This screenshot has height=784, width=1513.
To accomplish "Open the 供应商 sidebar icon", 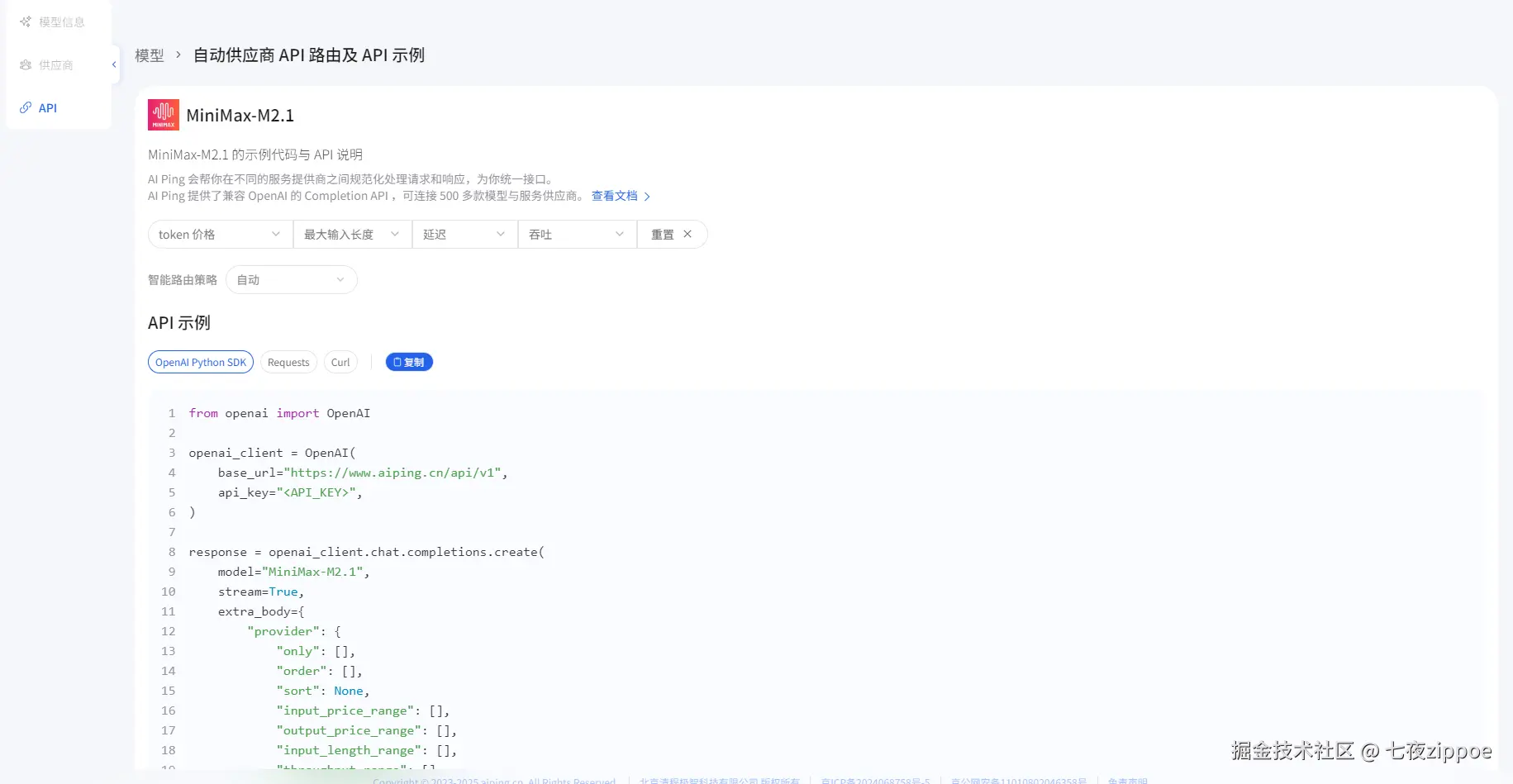I will click(26, 65).
